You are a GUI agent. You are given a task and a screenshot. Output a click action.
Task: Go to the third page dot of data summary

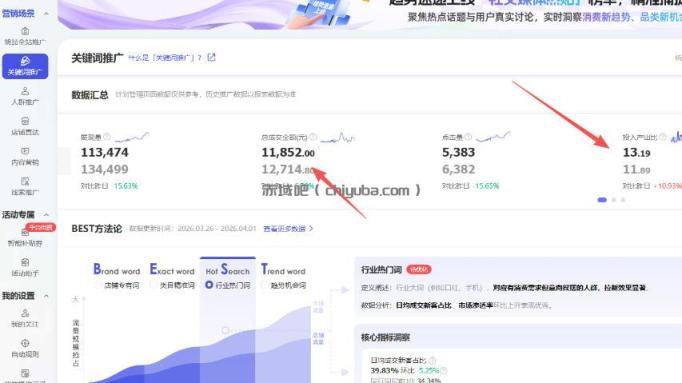coord(623,200)
